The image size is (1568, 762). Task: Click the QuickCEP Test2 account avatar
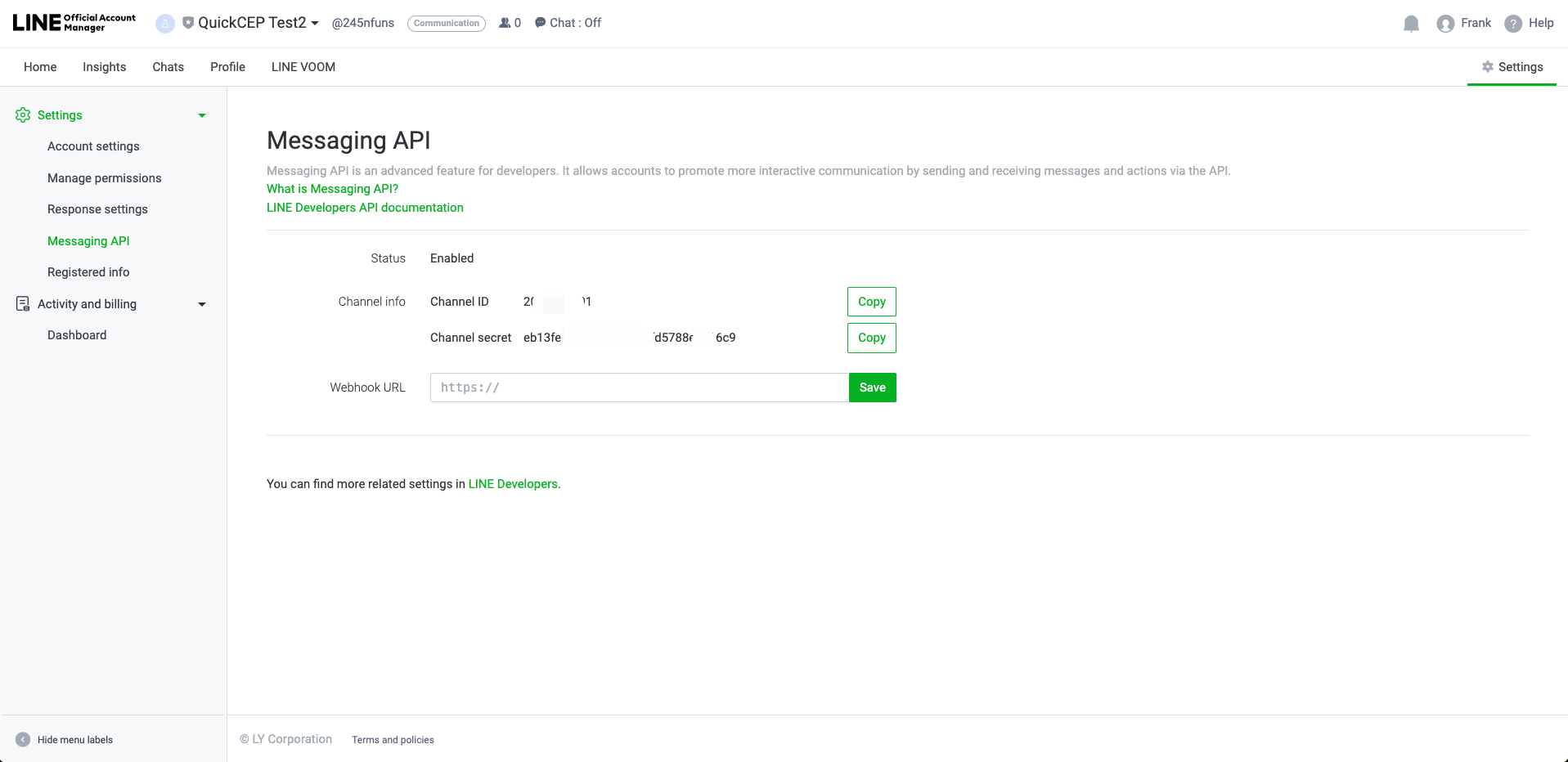165,24
